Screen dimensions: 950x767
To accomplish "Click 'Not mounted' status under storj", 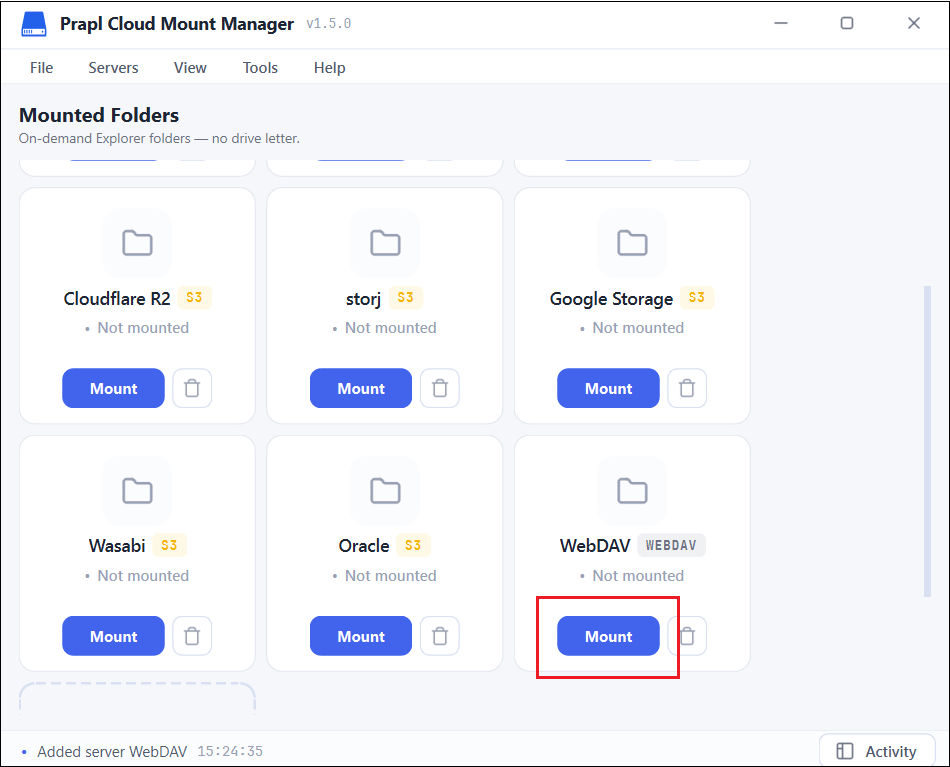I will point(391,328).
